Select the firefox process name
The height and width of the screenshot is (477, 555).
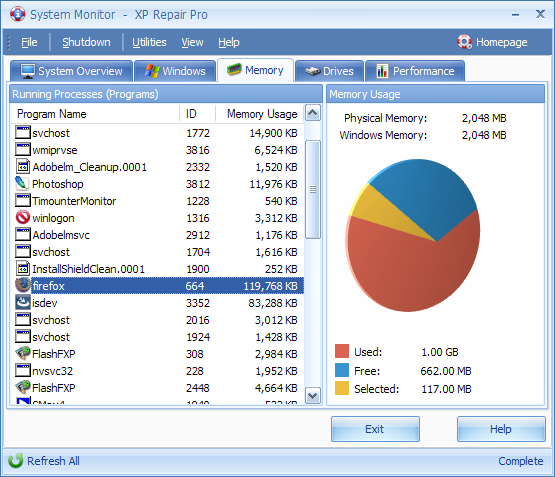tap(48, 286)
